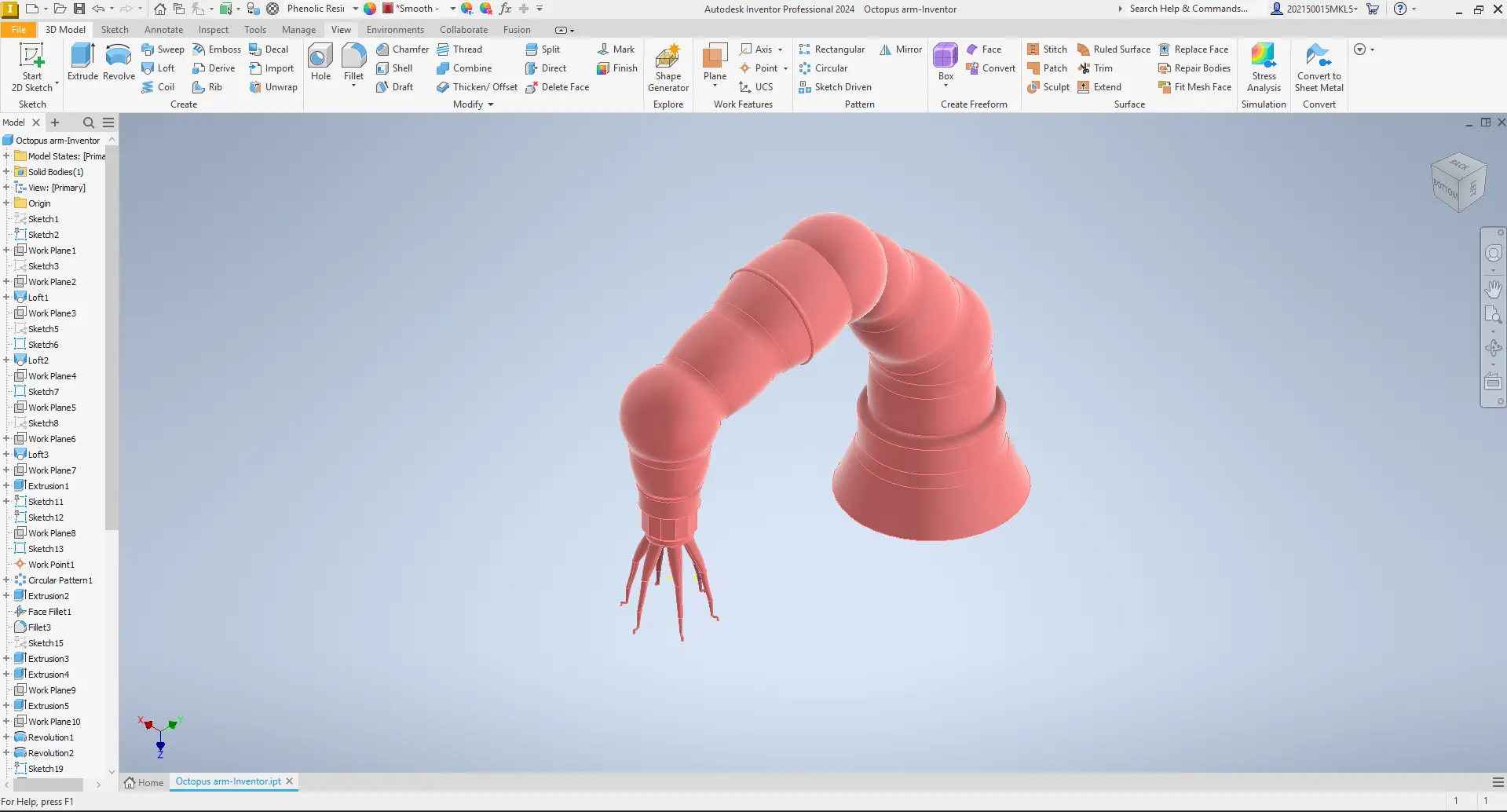This screenshot has width=1507, height=812.
Task: Run Stress Analysis simulation
Action: click(1264, 67)
